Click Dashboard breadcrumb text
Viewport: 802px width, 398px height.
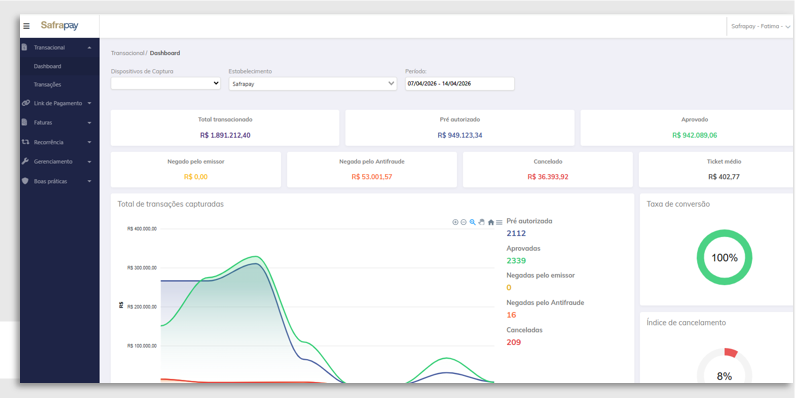(165, 53)
